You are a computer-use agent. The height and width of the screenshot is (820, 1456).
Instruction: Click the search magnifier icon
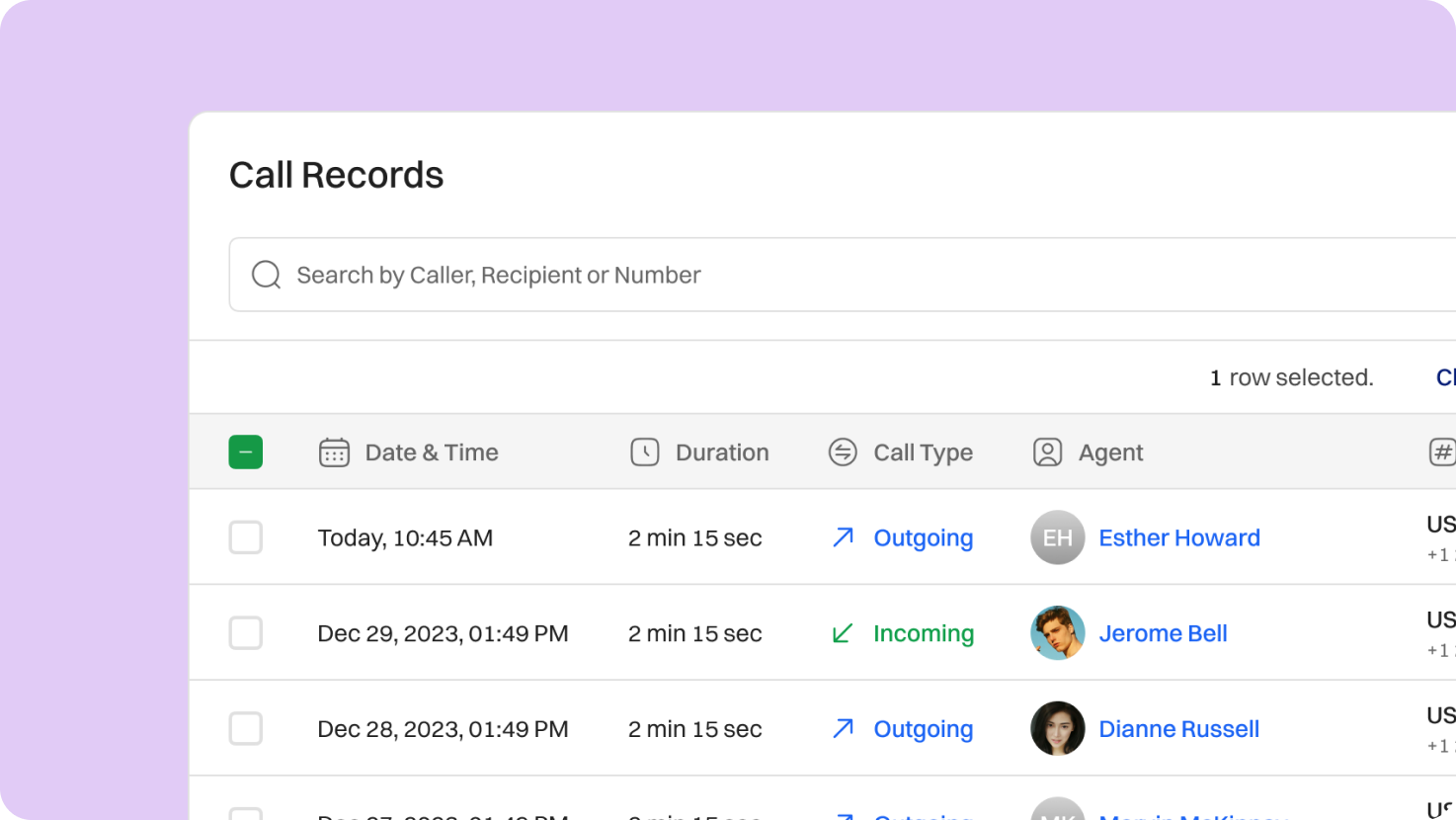coord(266,275)
